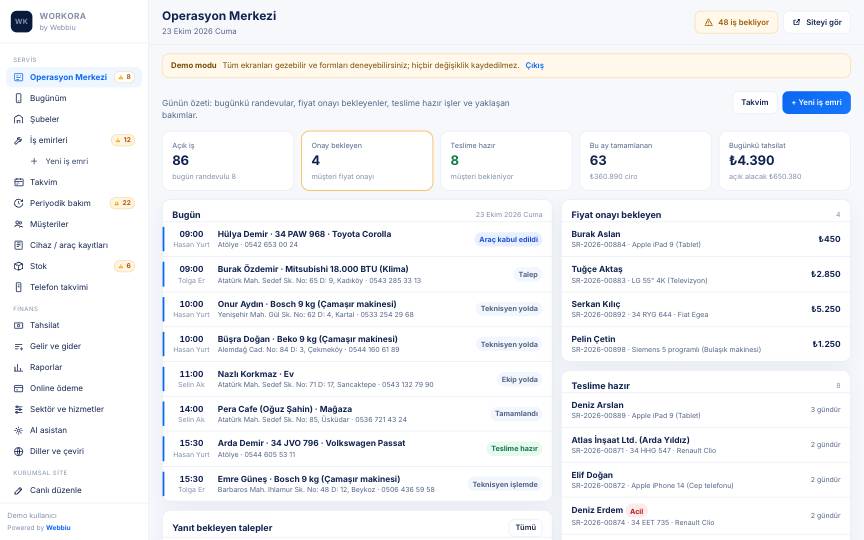Open Pelin Çetin Siemens approval row
The width and height of the screenshot is (864, 540).
pyautogui.click(x=706, y=344)
